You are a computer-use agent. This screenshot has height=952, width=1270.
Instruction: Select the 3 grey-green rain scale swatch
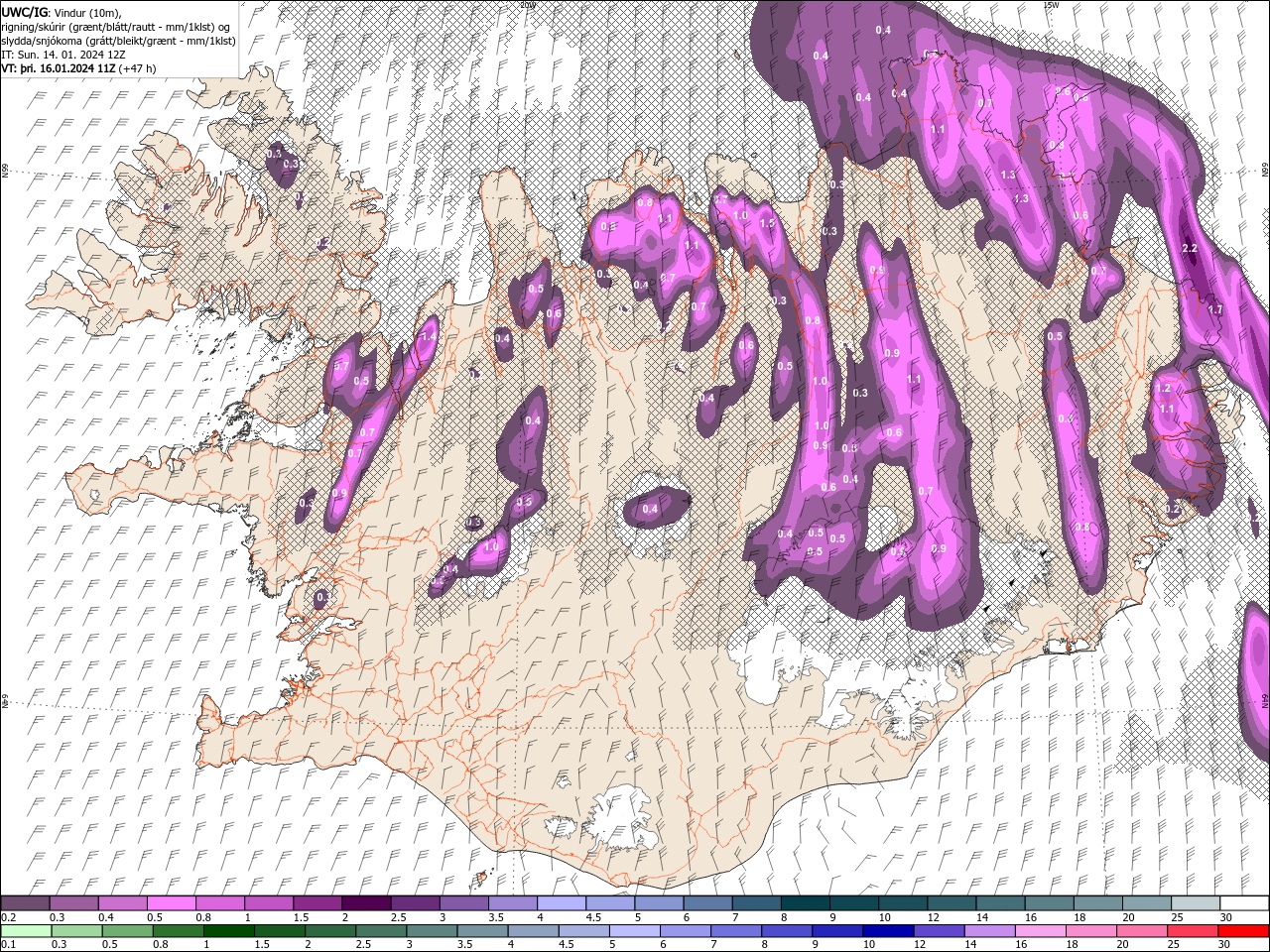[431, 931]
